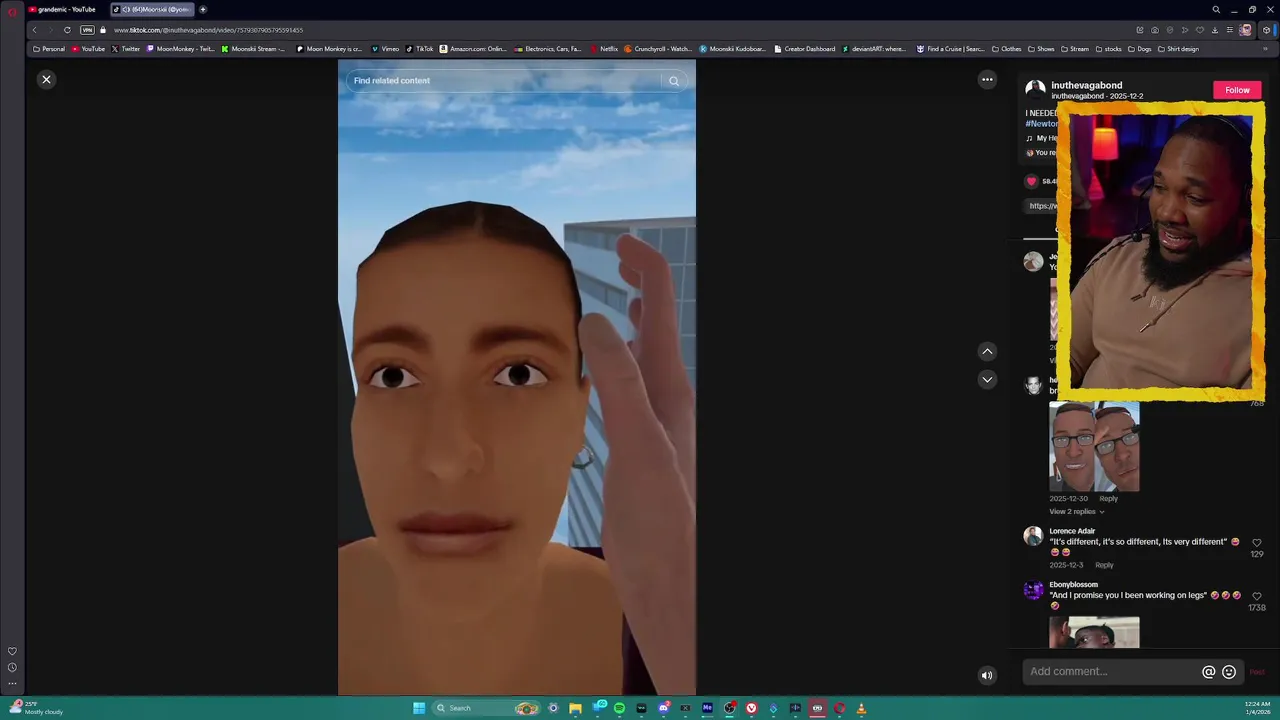The image size is (1280, 720).
Task: Reload the page
Action: click(67, 30)
